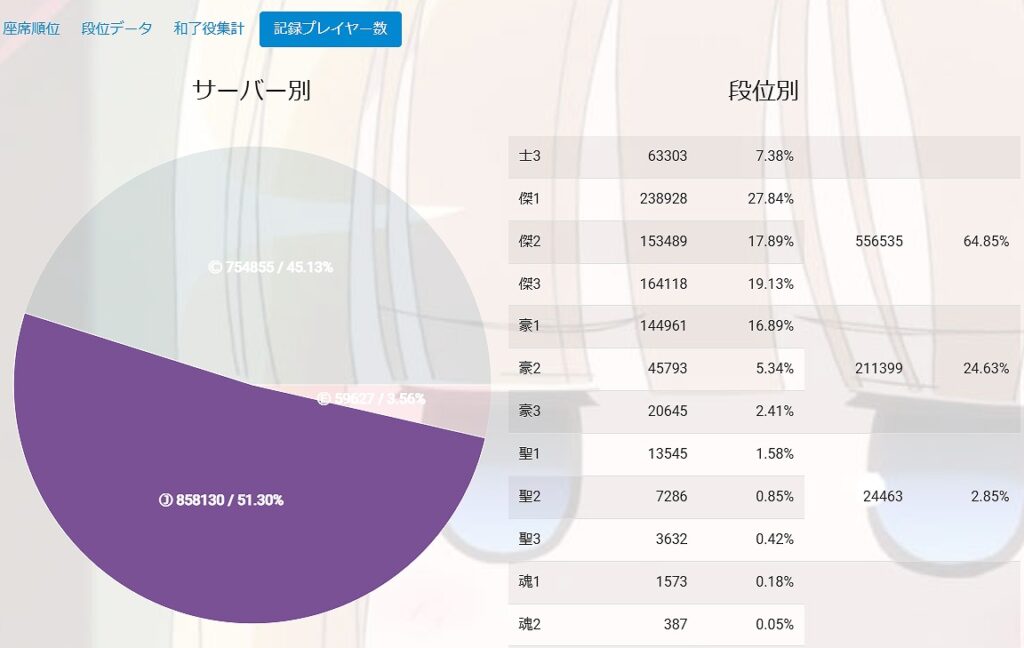This screenshot has height=648, width=1024.
Task: Click the 聖1 rank row
Action: 656,454
